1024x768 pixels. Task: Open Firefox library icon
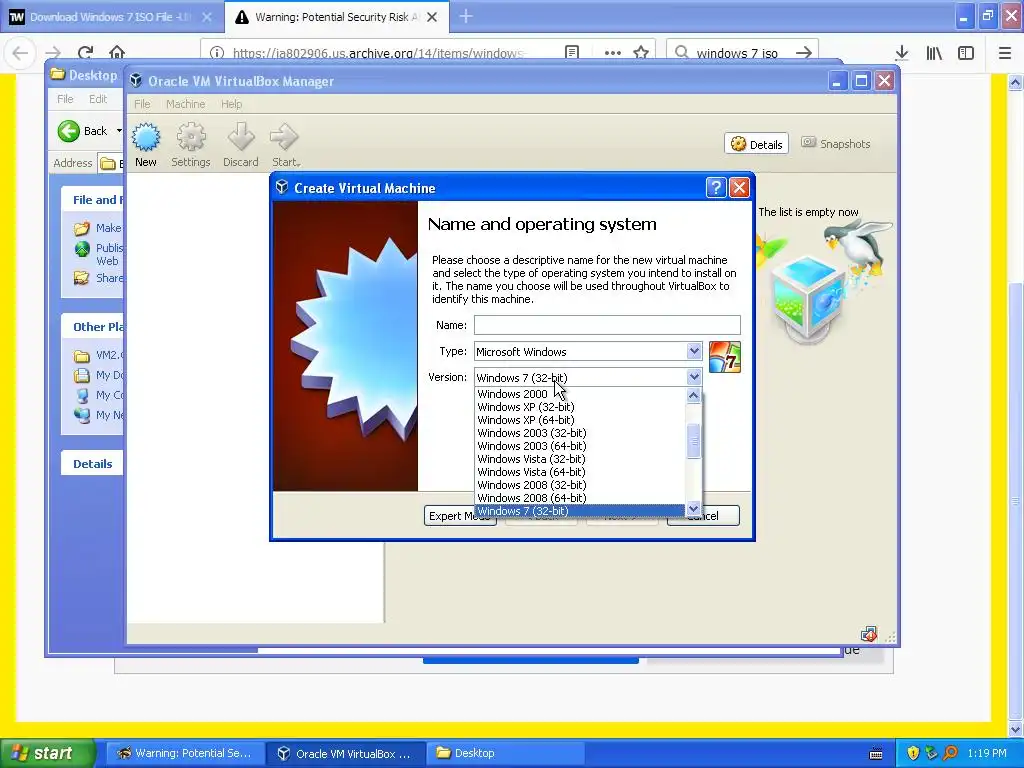coord(934,52)
